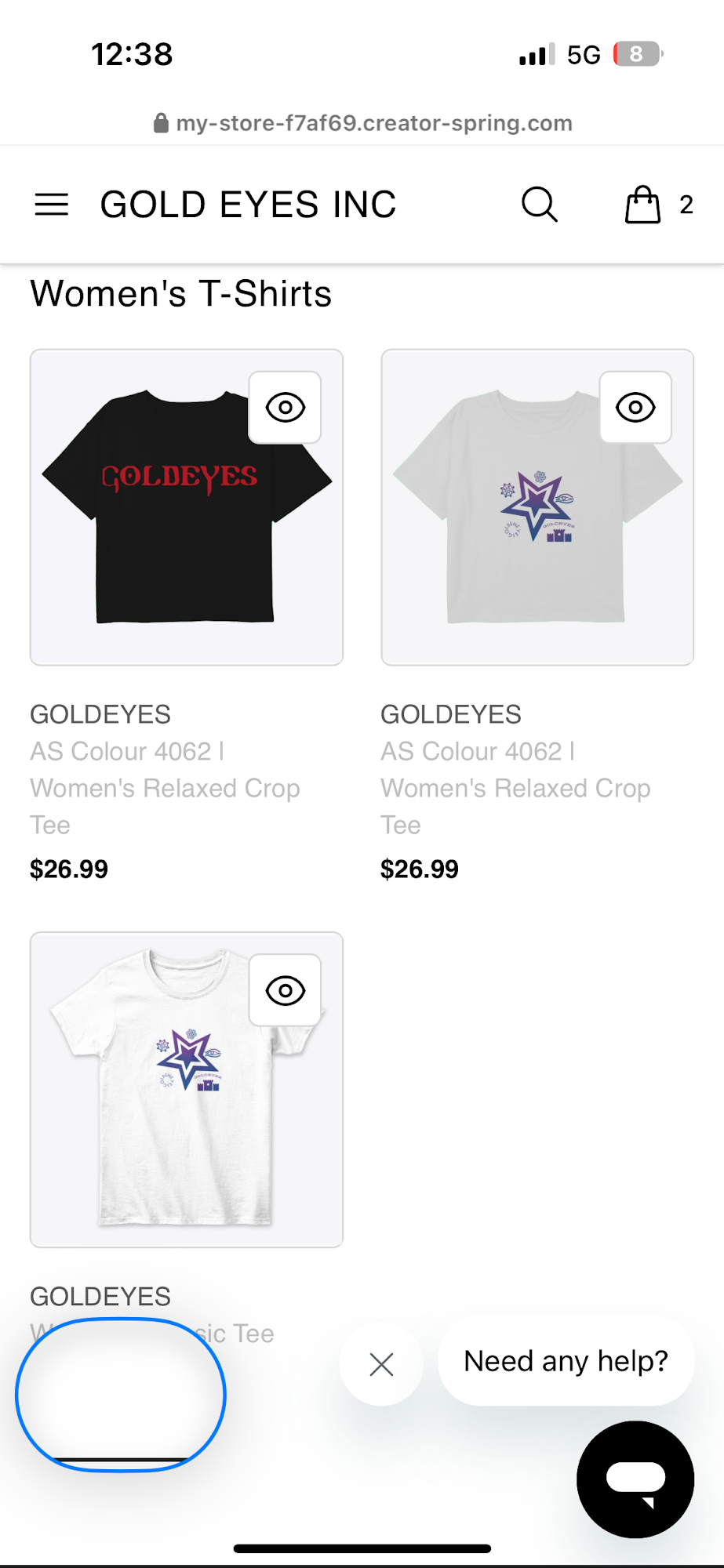Screen dimensions: 724x1568
Task: Open the black chat bubble widget
Action: [x=635, y=1479]
